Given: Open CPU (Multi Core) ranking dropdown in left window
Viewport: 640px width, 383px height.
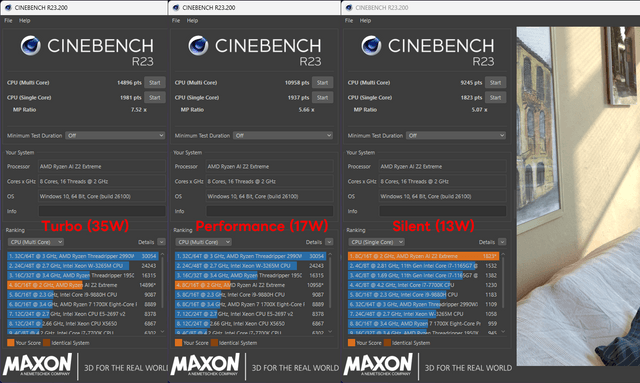Looking at the screenshot, I should pos(36,242).
